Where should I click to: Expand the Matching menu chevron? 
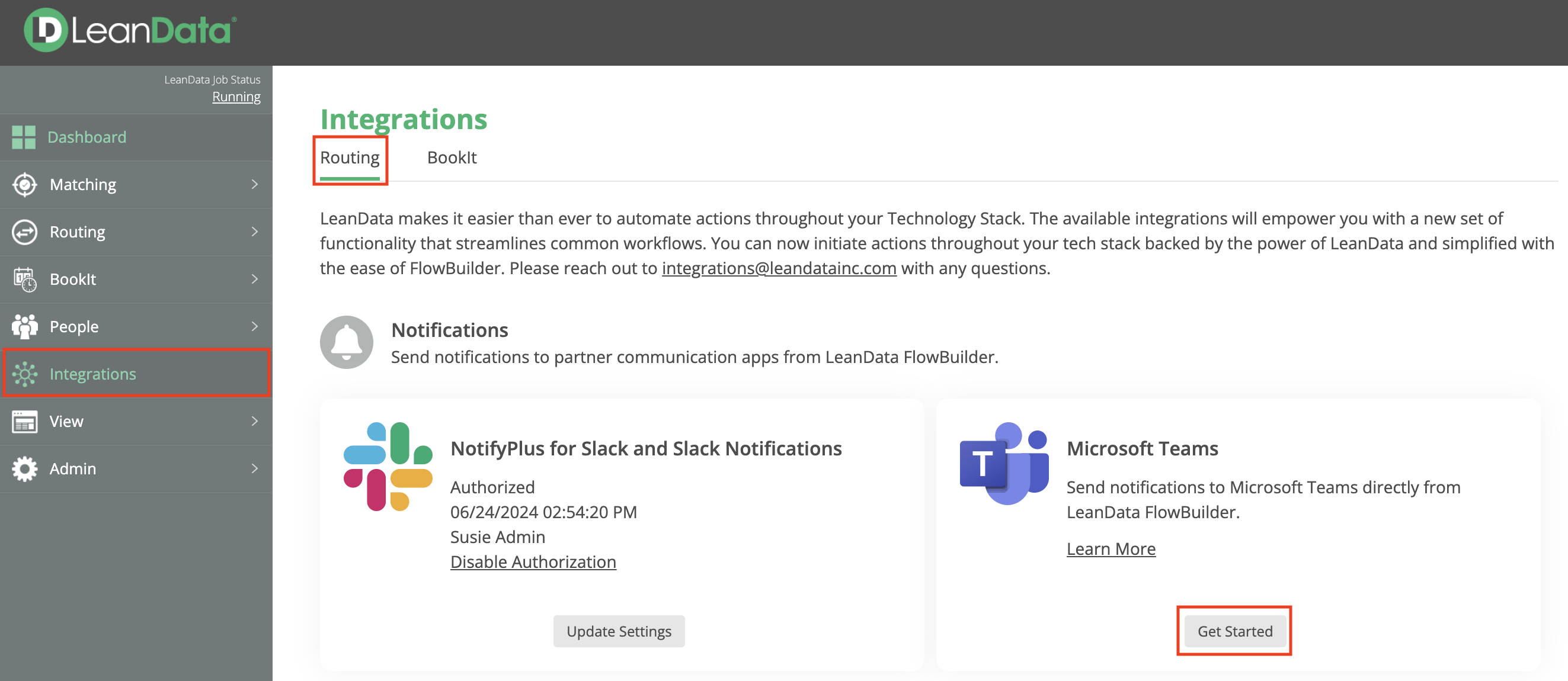(x=254, y=184)
